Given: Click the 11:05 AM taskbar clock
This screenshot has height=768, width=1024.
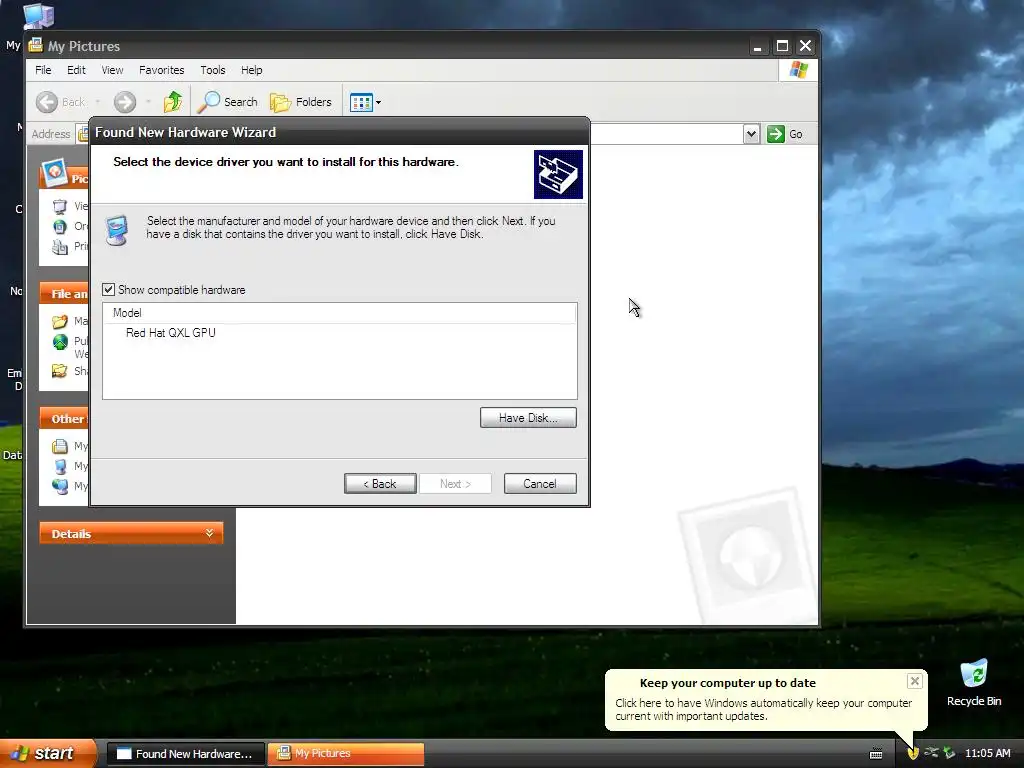Looking at the screenshot, I should click(x=987, y=753).
